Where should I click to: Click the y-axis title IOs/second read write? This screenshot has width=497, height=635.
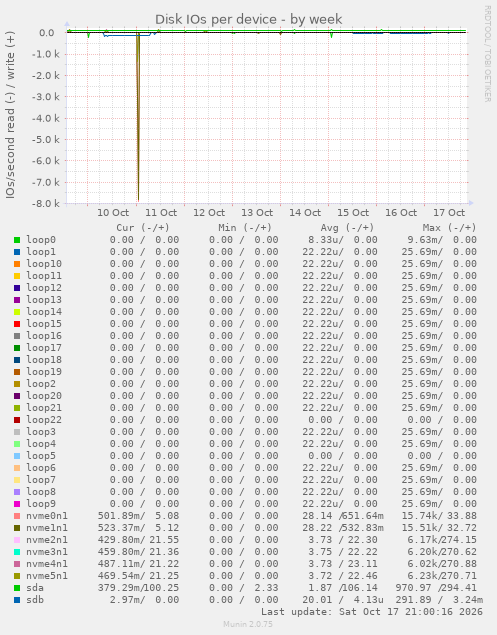pos(10,115)
